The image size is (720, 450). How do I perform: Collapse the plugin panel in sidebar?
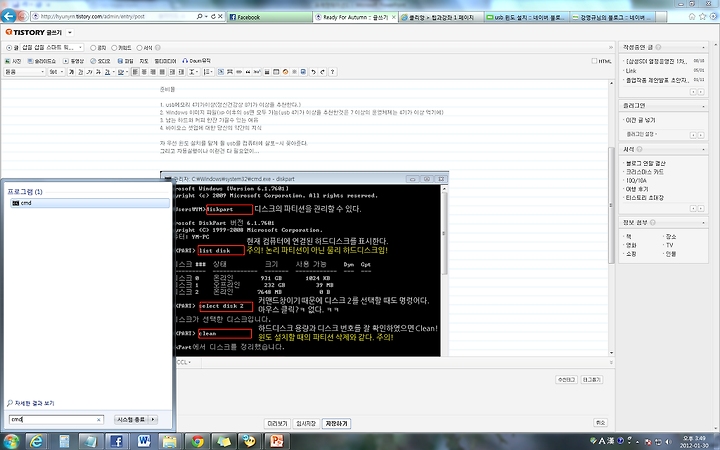tap(703, 106)
